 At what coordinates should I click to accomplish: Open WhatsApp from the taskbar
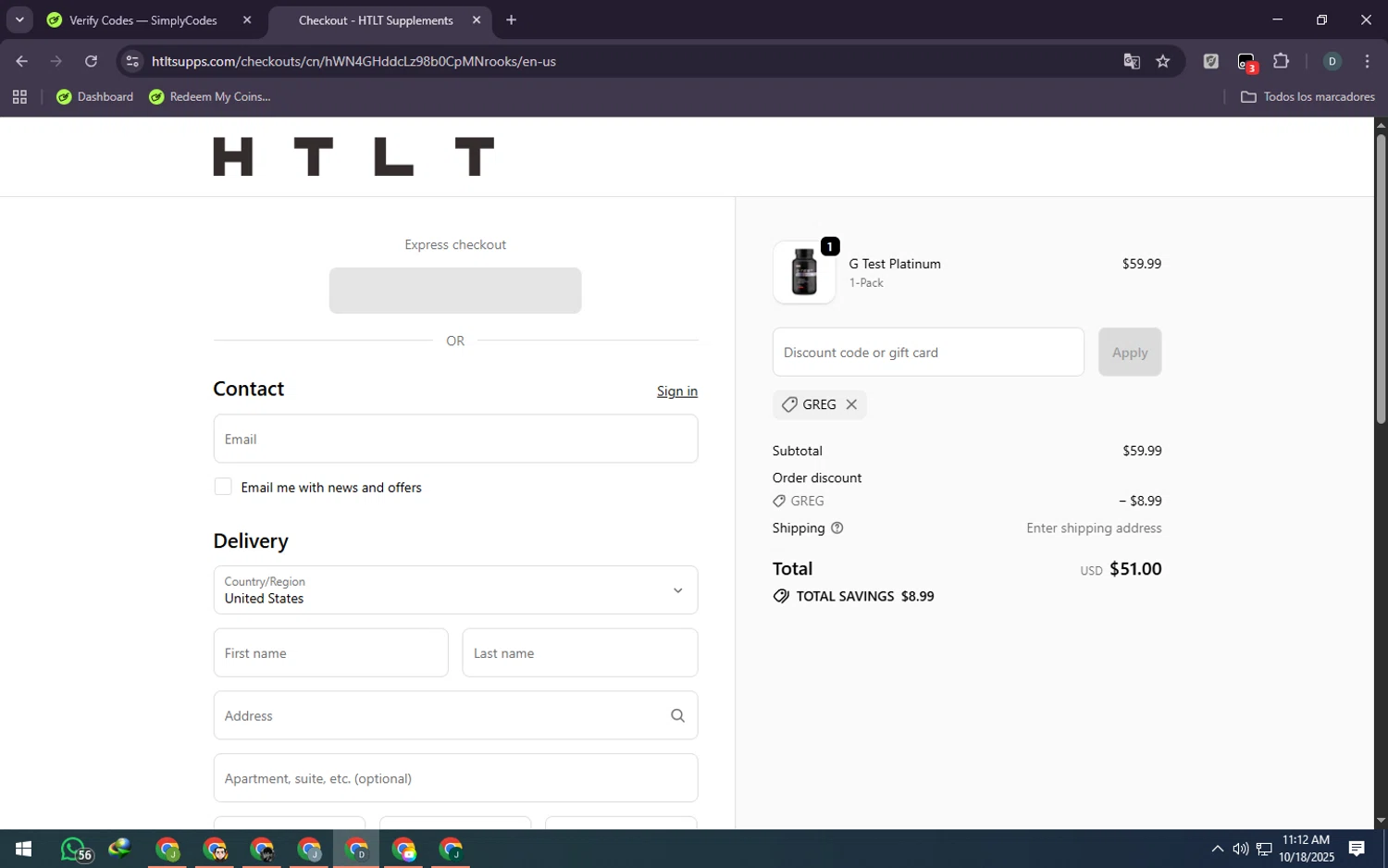[74, 849]
